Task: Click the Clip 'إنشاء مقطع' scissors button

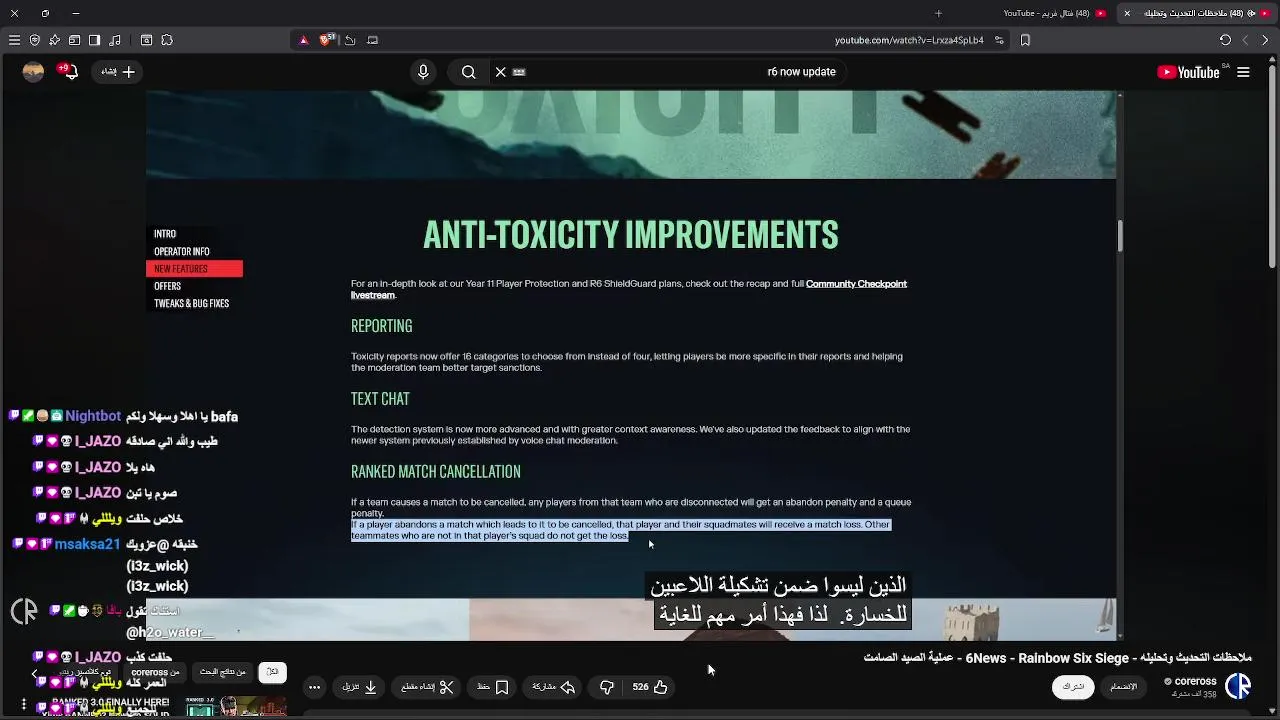Action: click(x=427, y=687)
